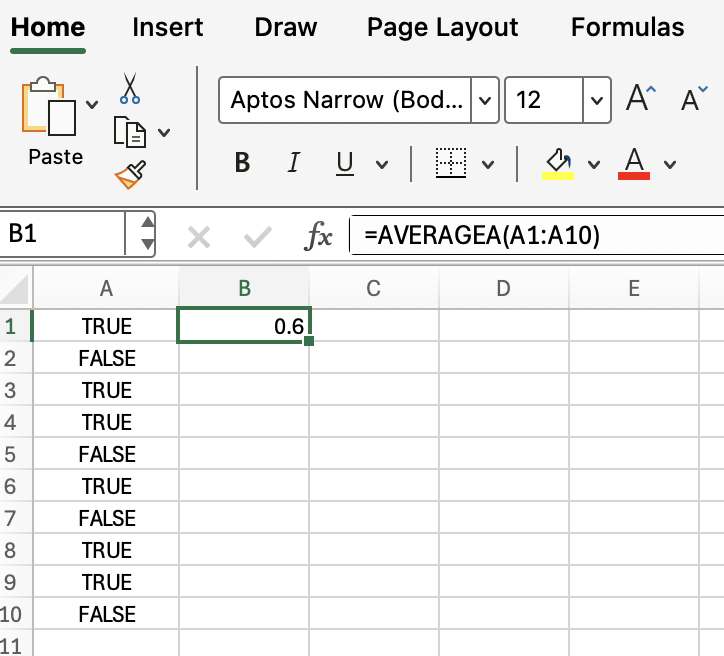724x656 pixels.
Task: Select column E header
Action: (634, 288)
